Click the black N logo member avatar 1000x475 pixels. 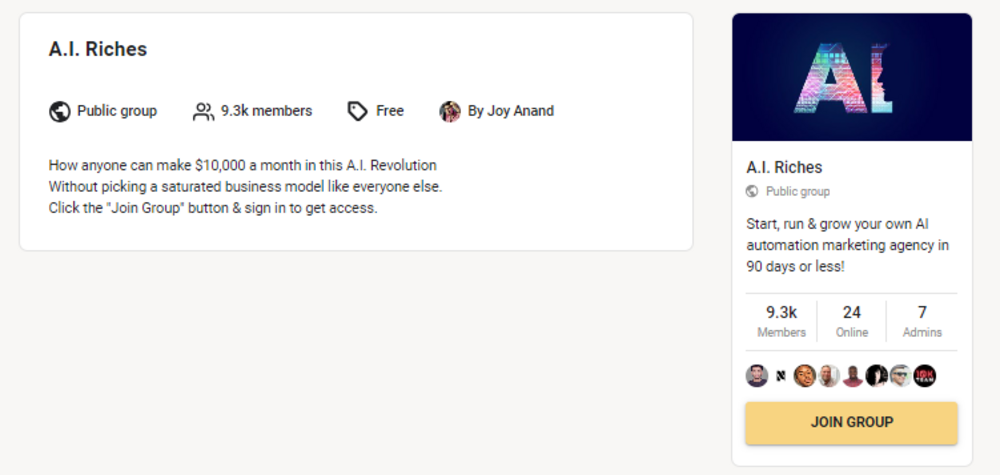click(781, 376)
